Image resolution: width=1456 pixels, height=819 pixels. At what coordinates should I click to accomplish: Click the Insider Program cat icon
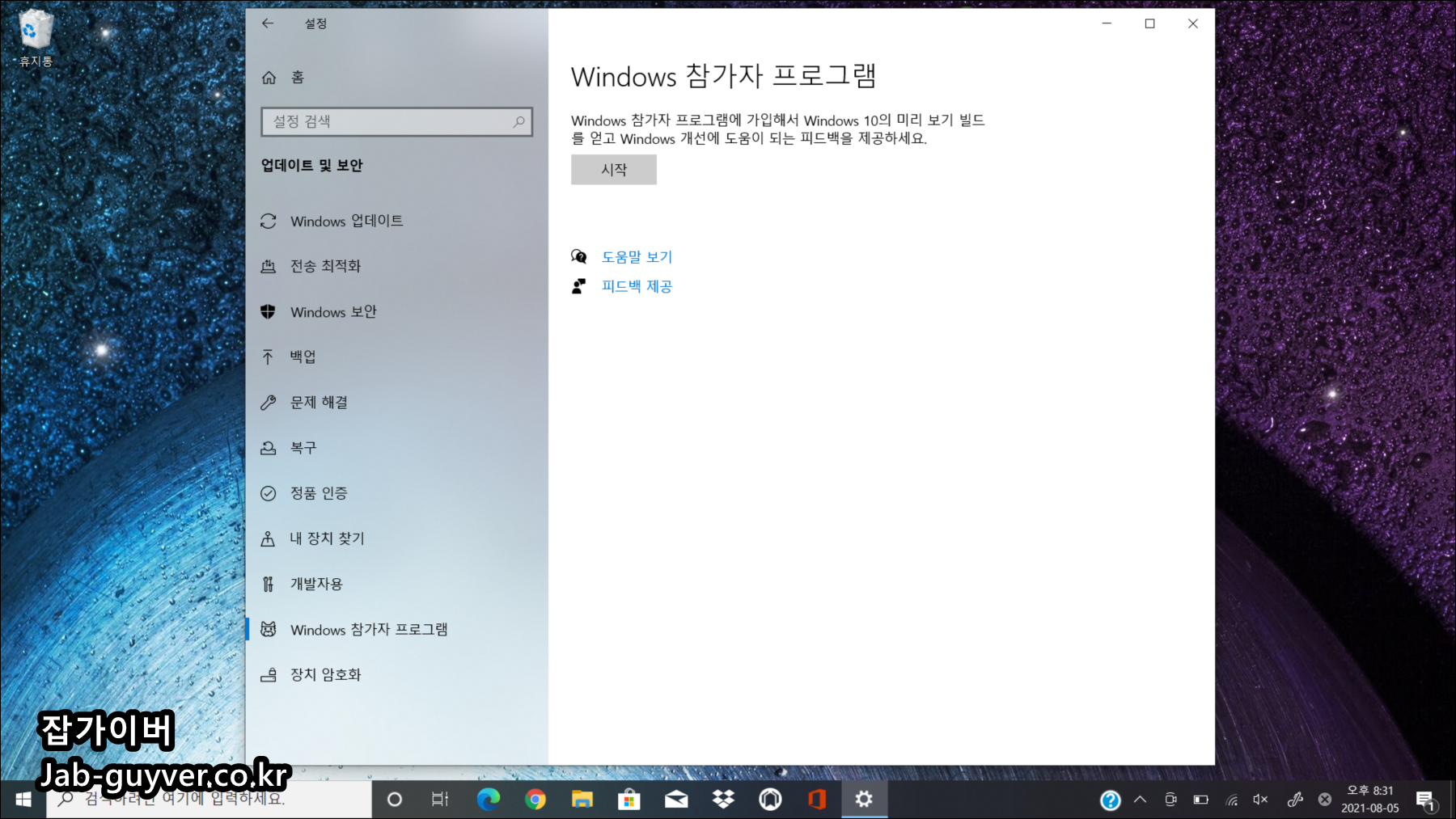click(269, 629)
